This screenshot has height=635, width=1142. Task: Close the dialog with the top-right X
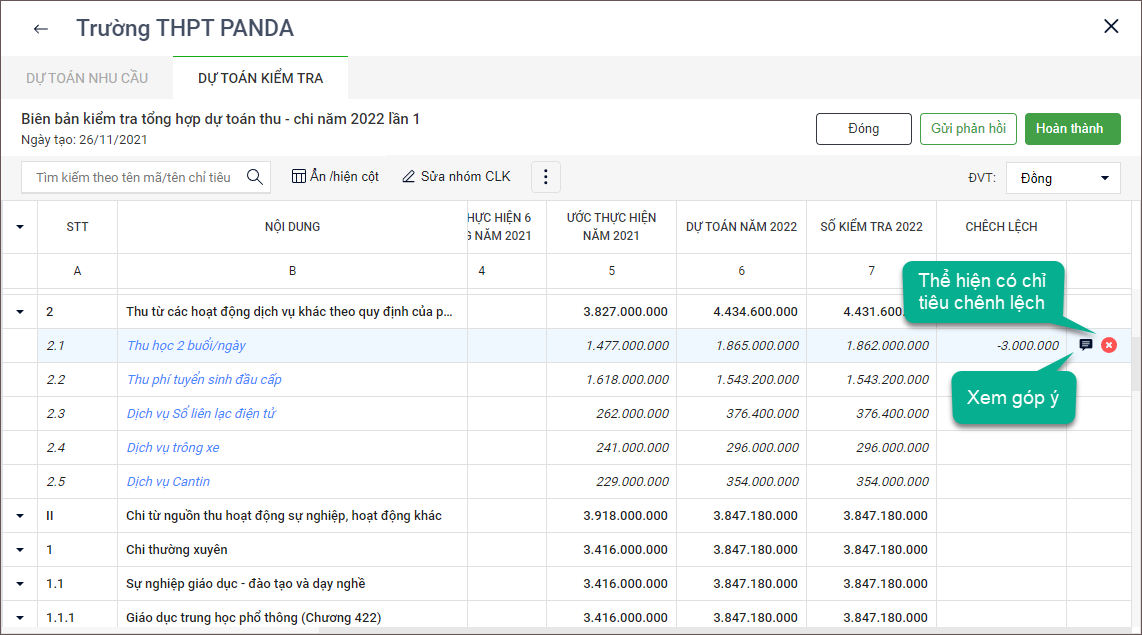coord(1111,27)
